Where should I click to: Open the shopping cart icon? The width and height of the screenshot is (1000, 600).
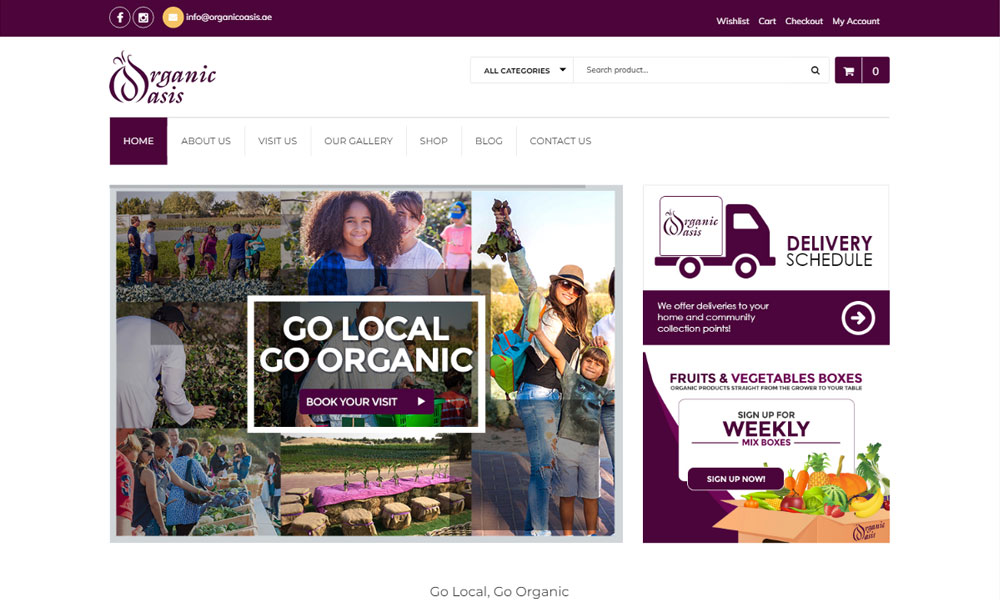(x=848, y=71)
